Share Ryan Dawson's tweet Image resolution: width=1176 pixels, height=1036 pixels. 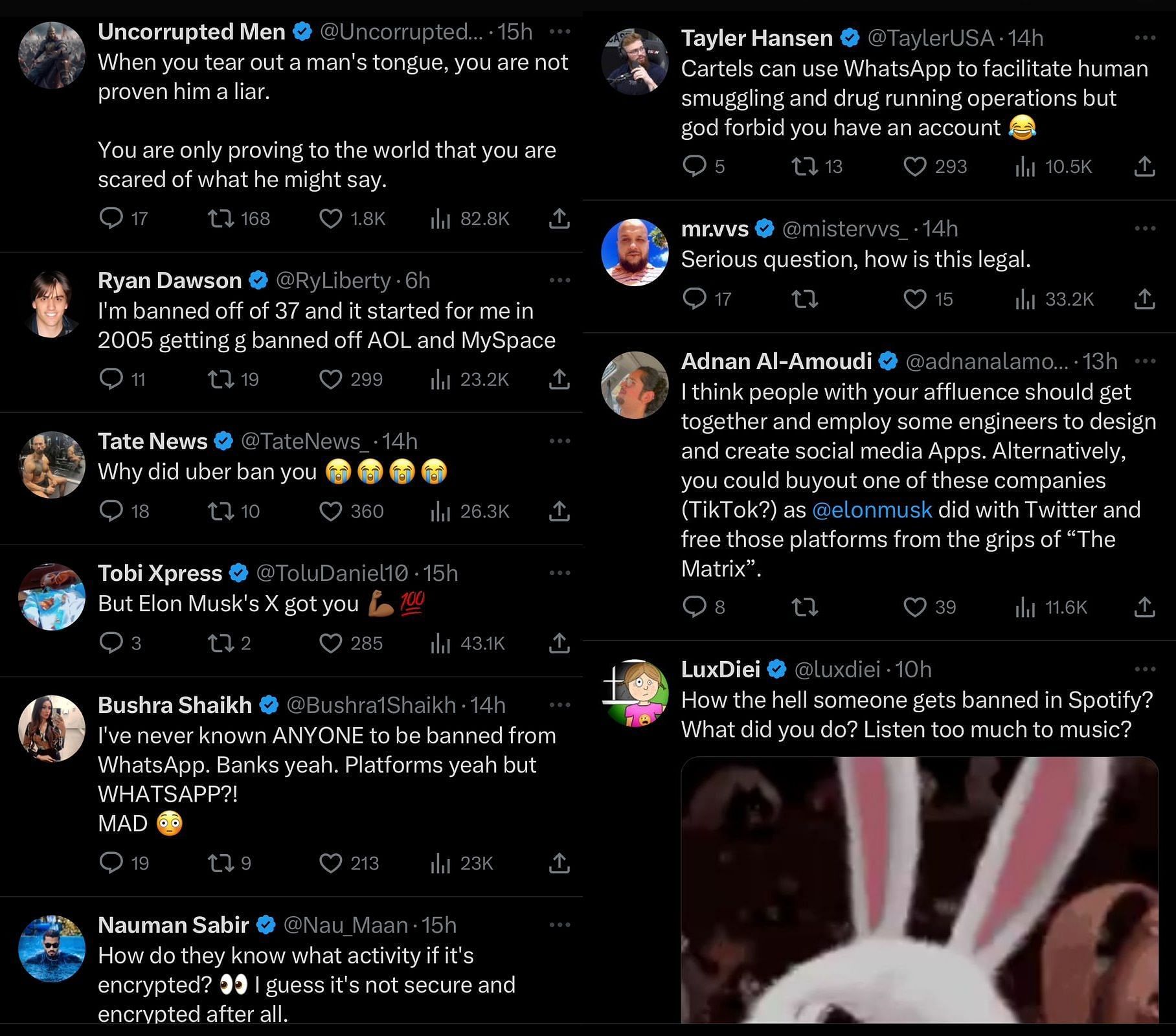(x=559, y=379)
